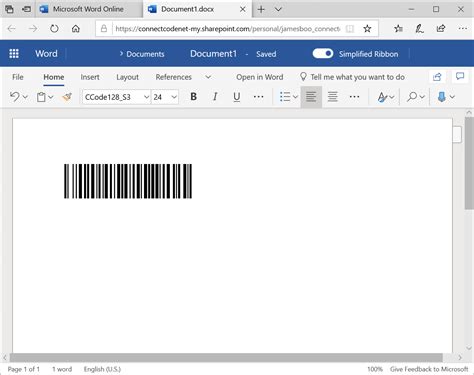This screenshot has width=474, height=375.
Task: Select the Format Painter brush
Action: point(67,97)
